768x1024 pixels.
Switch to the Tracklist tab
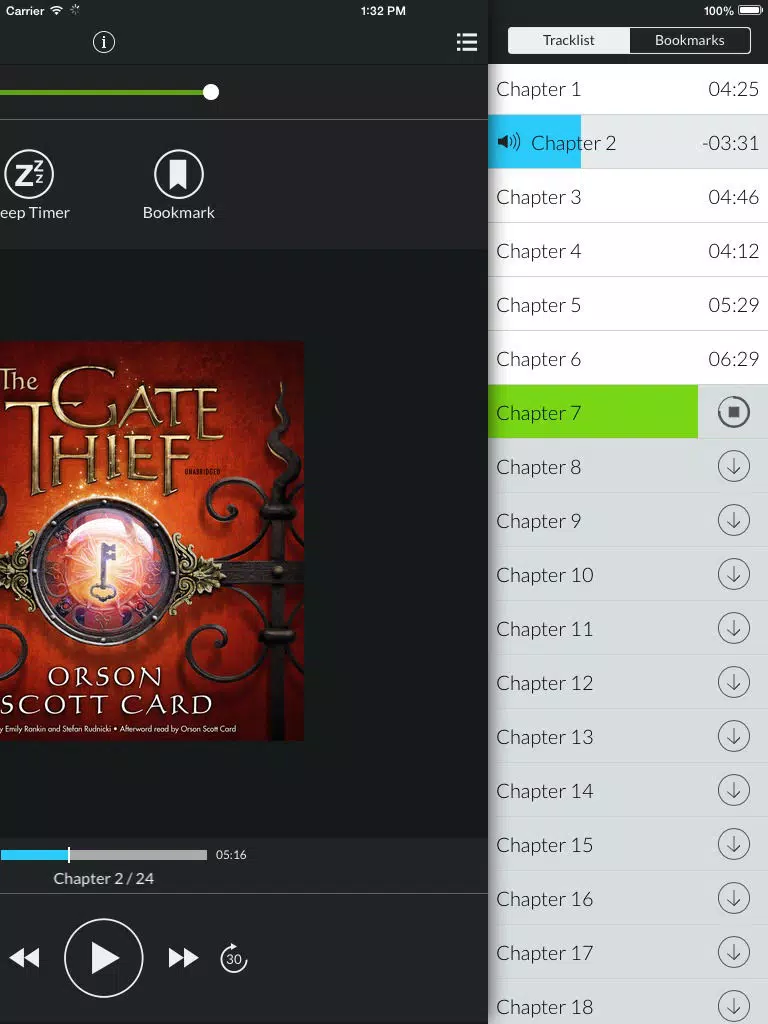(569, 40)
